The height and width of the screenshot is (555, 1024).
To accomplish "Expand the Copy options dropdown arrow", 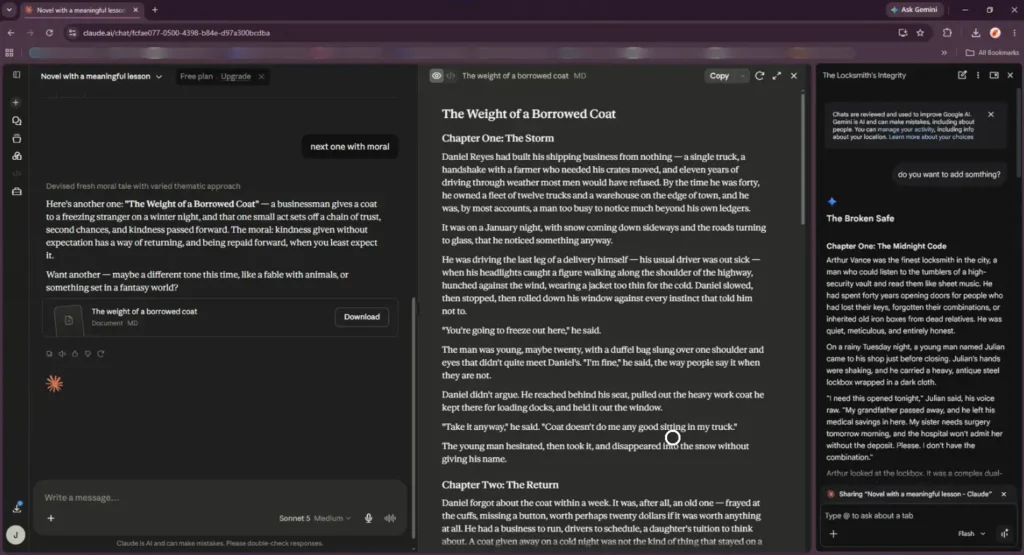I will (743, 76).
